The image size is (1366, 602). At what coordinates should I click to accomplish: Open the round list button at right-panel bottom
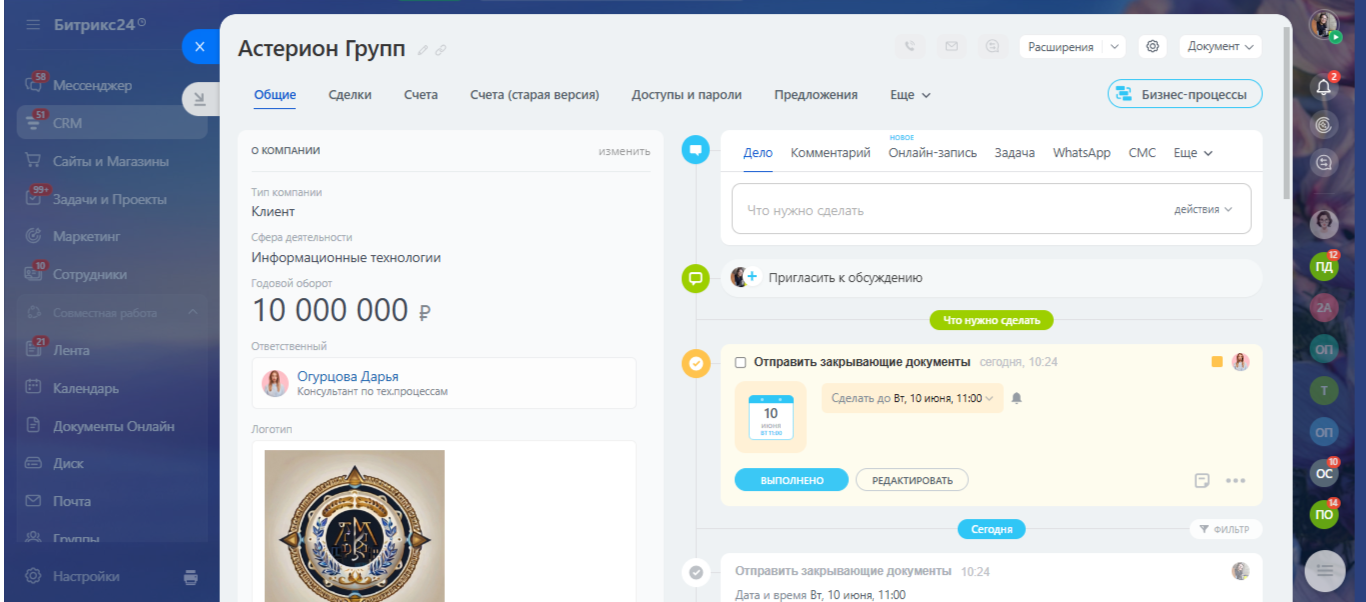coord(1325,570)
